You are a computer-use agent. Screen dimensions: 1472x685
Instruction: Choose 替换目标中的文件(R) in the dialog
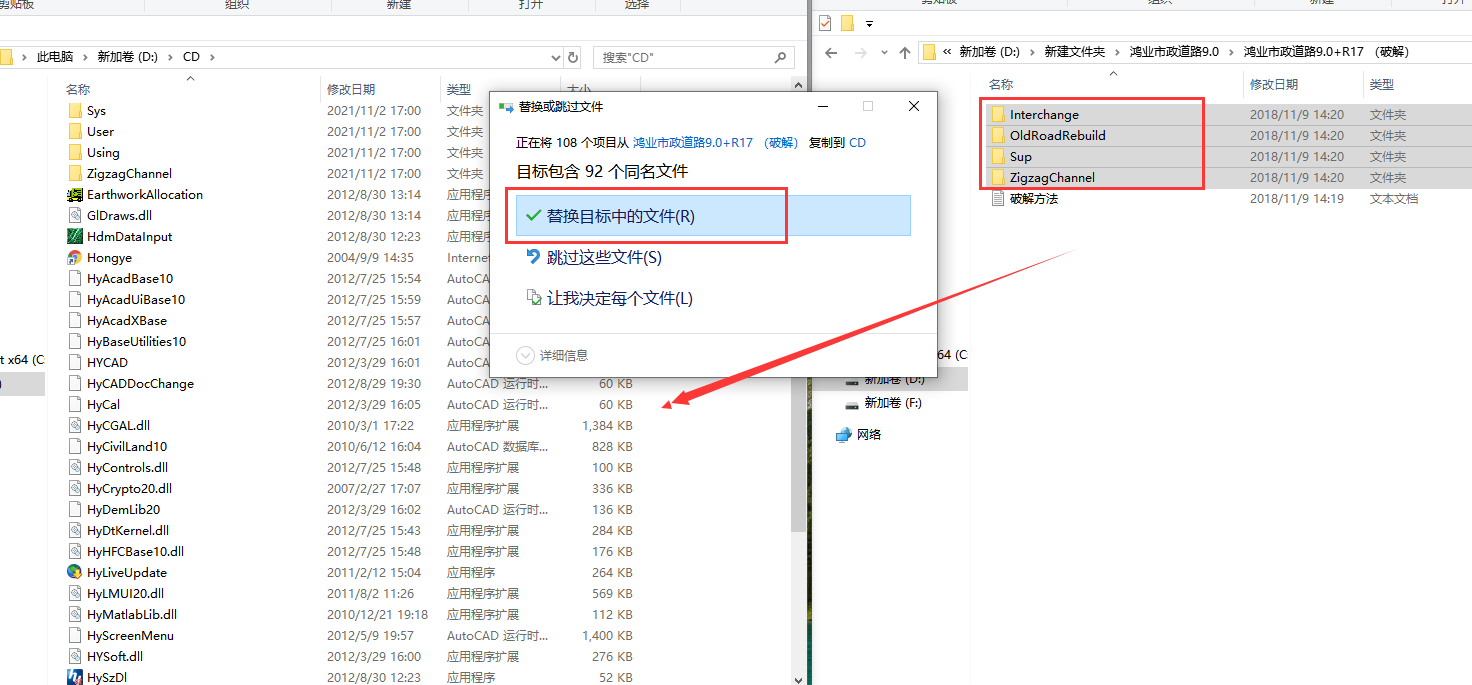click(713, 216)
